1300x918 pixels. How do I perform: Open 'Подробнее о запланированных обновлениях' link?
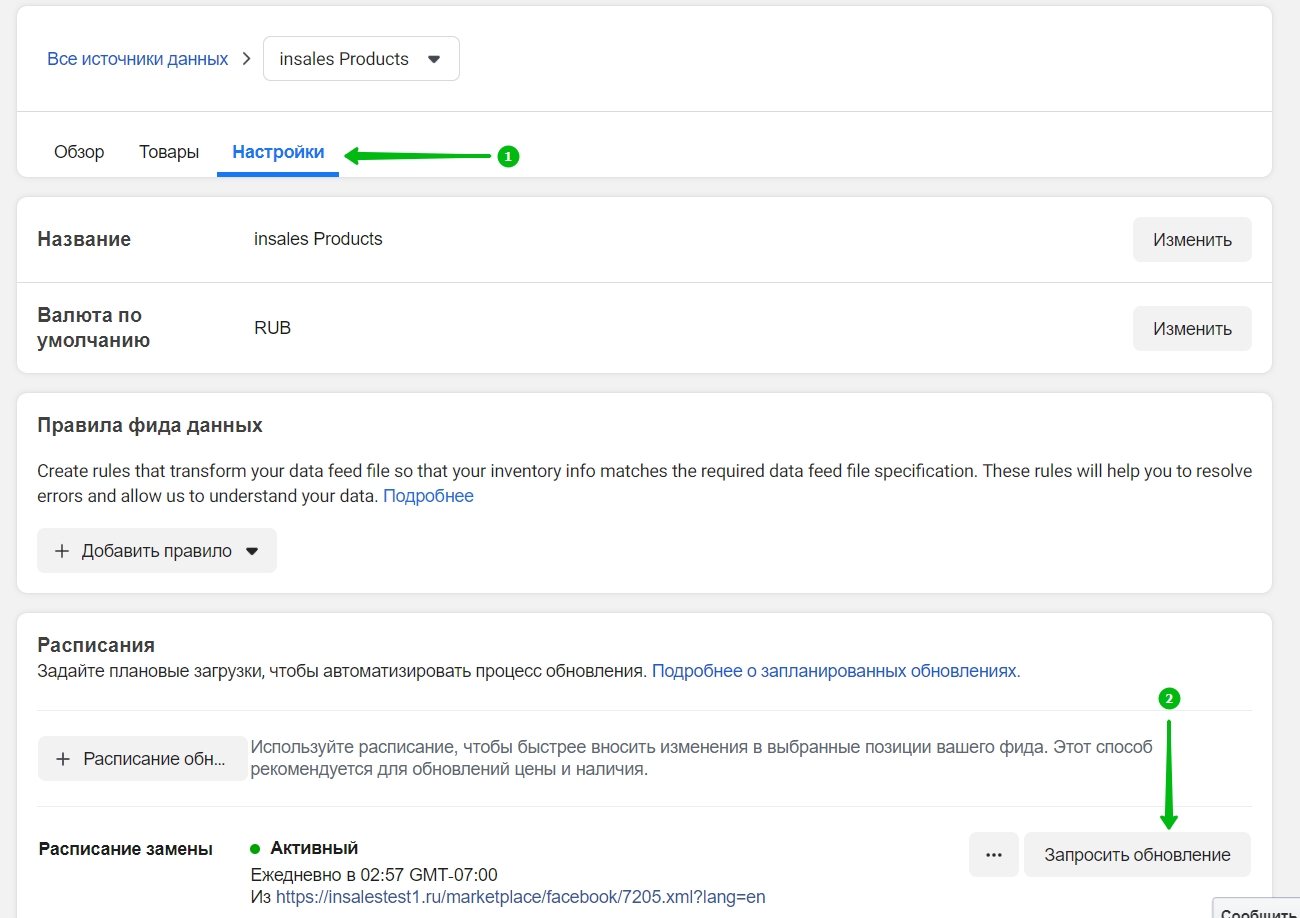tap(836, 671)
